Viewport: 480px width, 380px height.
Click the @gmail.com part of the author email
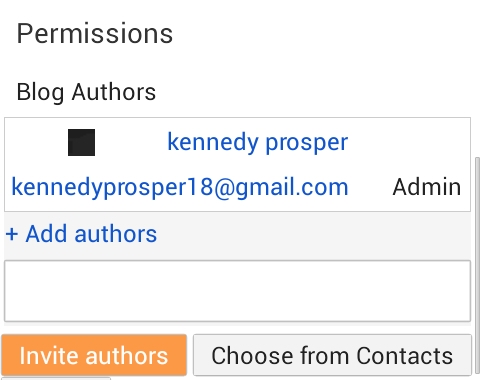pyautogui.click(x=281, y=187)
